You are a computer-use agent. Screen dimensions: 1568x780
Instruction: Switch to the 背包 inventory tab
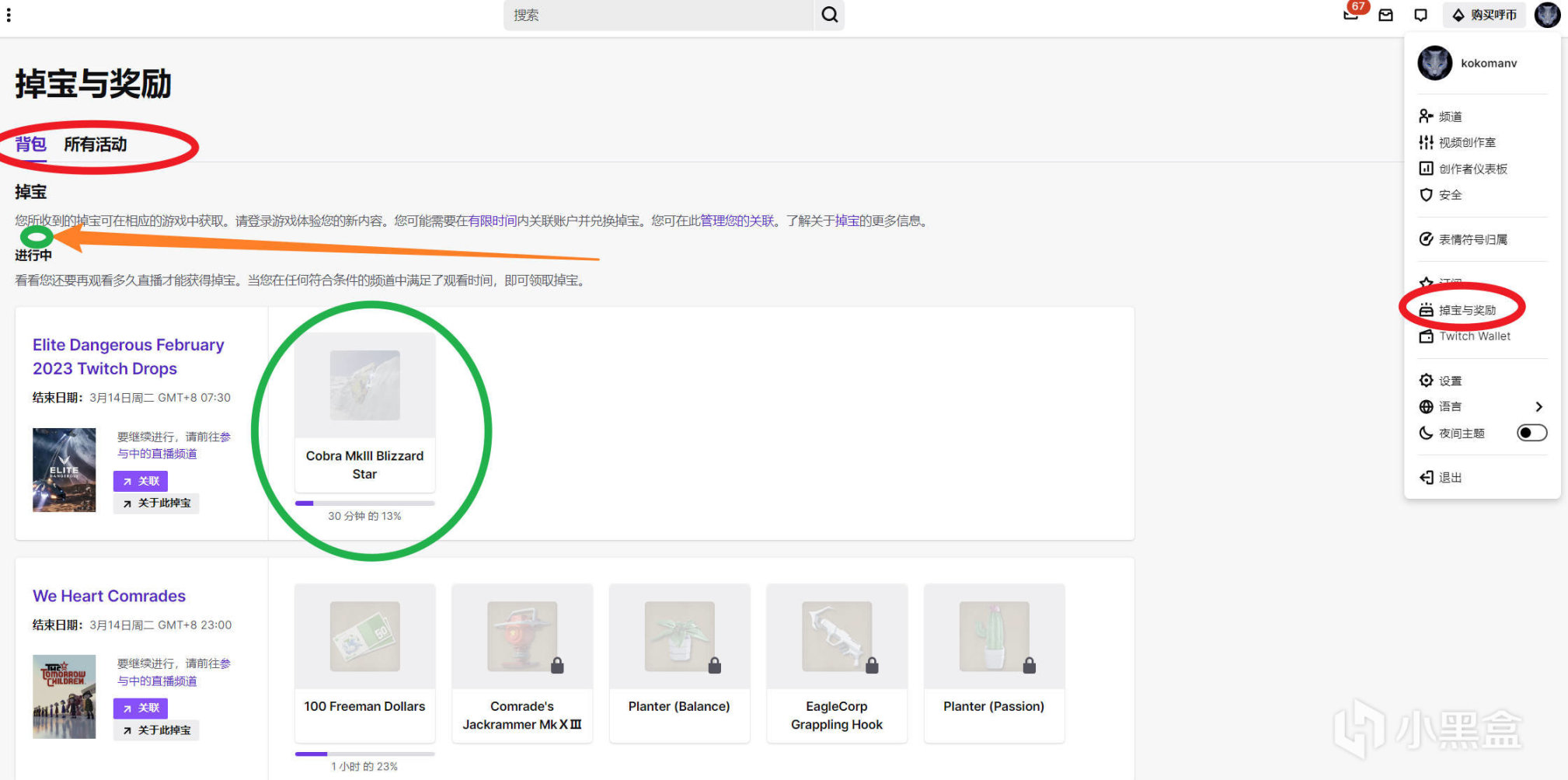pos(31,145)
